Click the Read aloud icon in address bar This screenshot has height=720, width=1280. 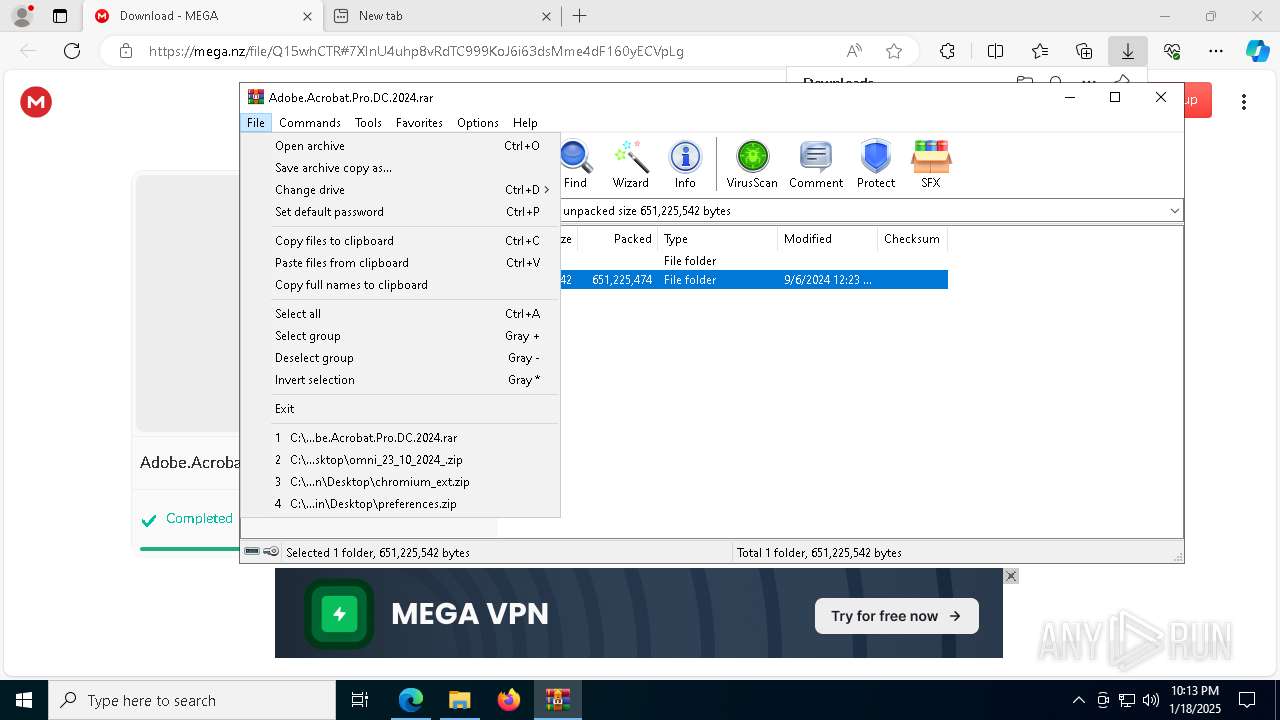(x=854, y=51)
